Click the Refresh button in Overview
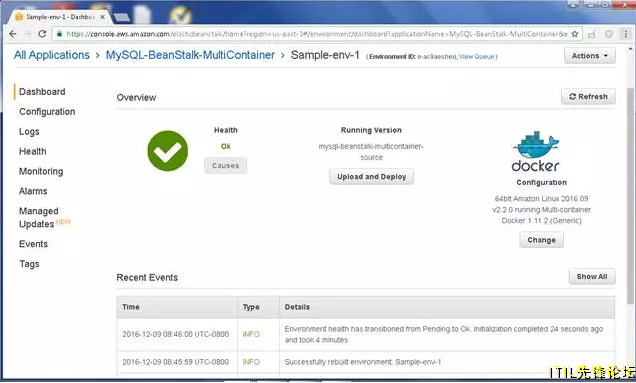The height and width of the screenshot is (383, 636). pos(588,97)
